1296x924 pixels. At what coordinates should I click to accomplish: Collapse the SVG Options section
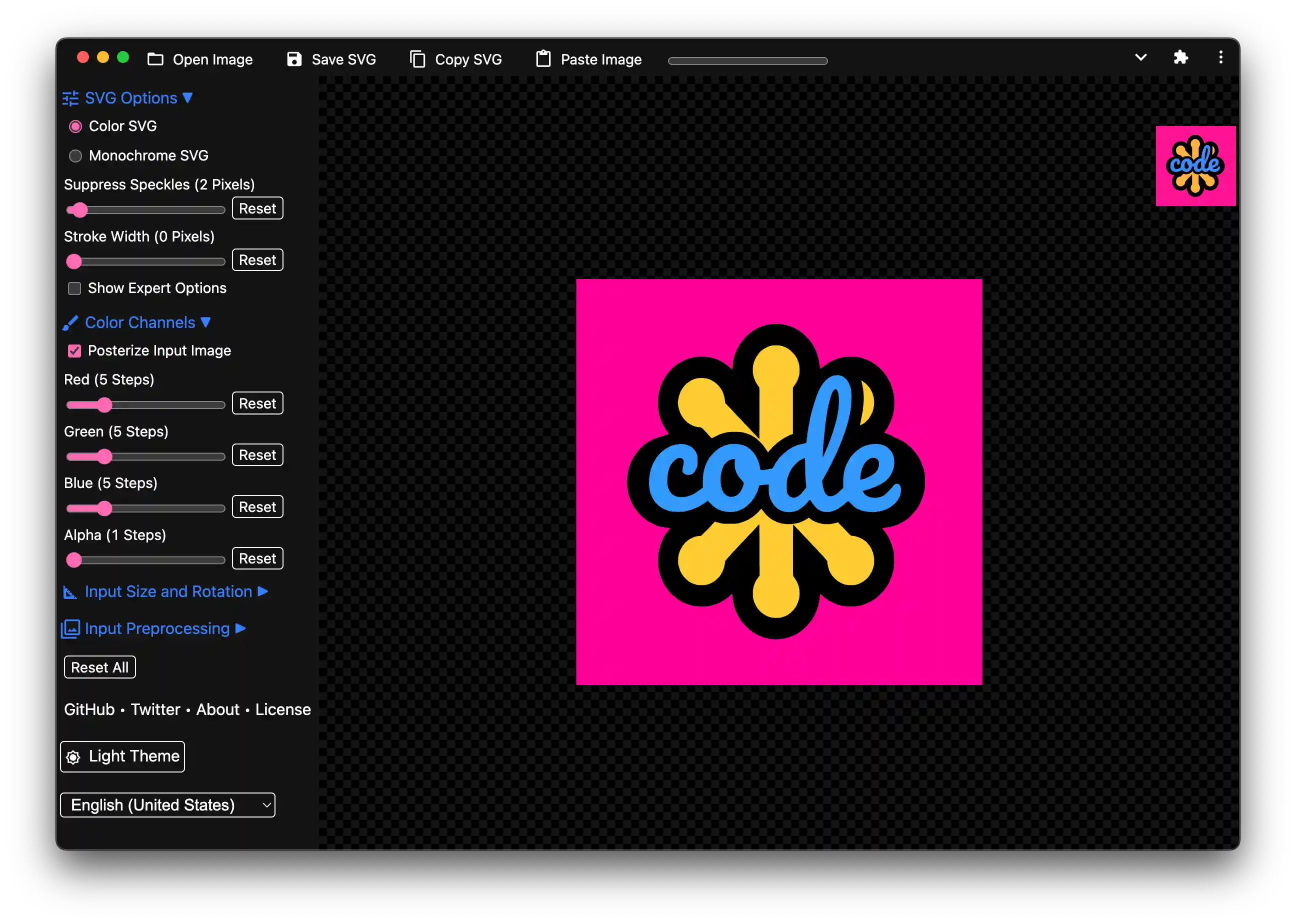pyautogui.click(x=188, y=97)
